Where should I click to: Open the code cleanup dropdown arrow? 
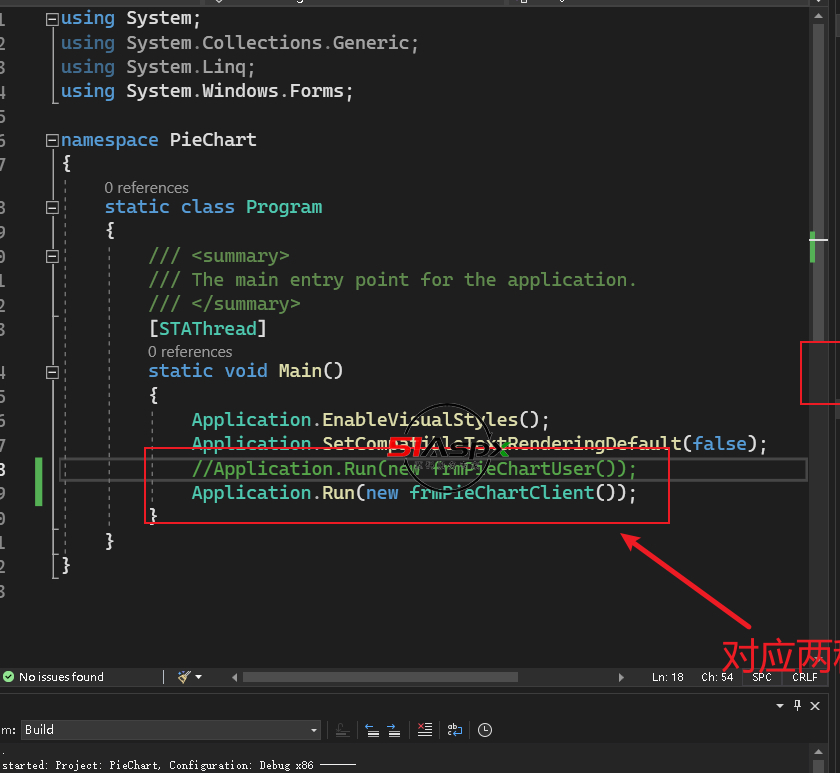198,677
